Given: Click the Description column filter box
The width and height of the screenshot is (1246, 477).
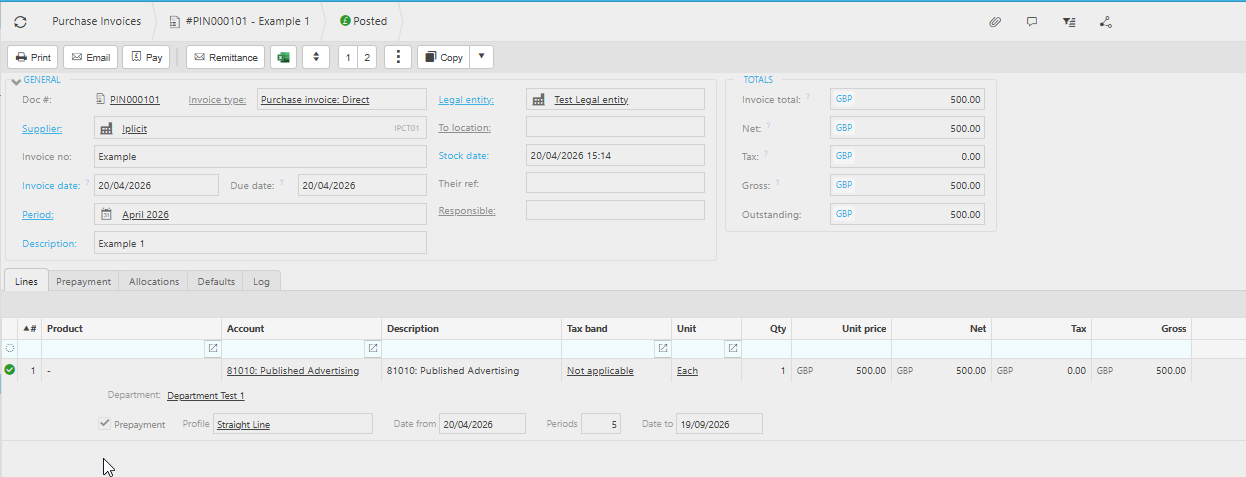Looking at the screenshot, I should pos(471,348).
